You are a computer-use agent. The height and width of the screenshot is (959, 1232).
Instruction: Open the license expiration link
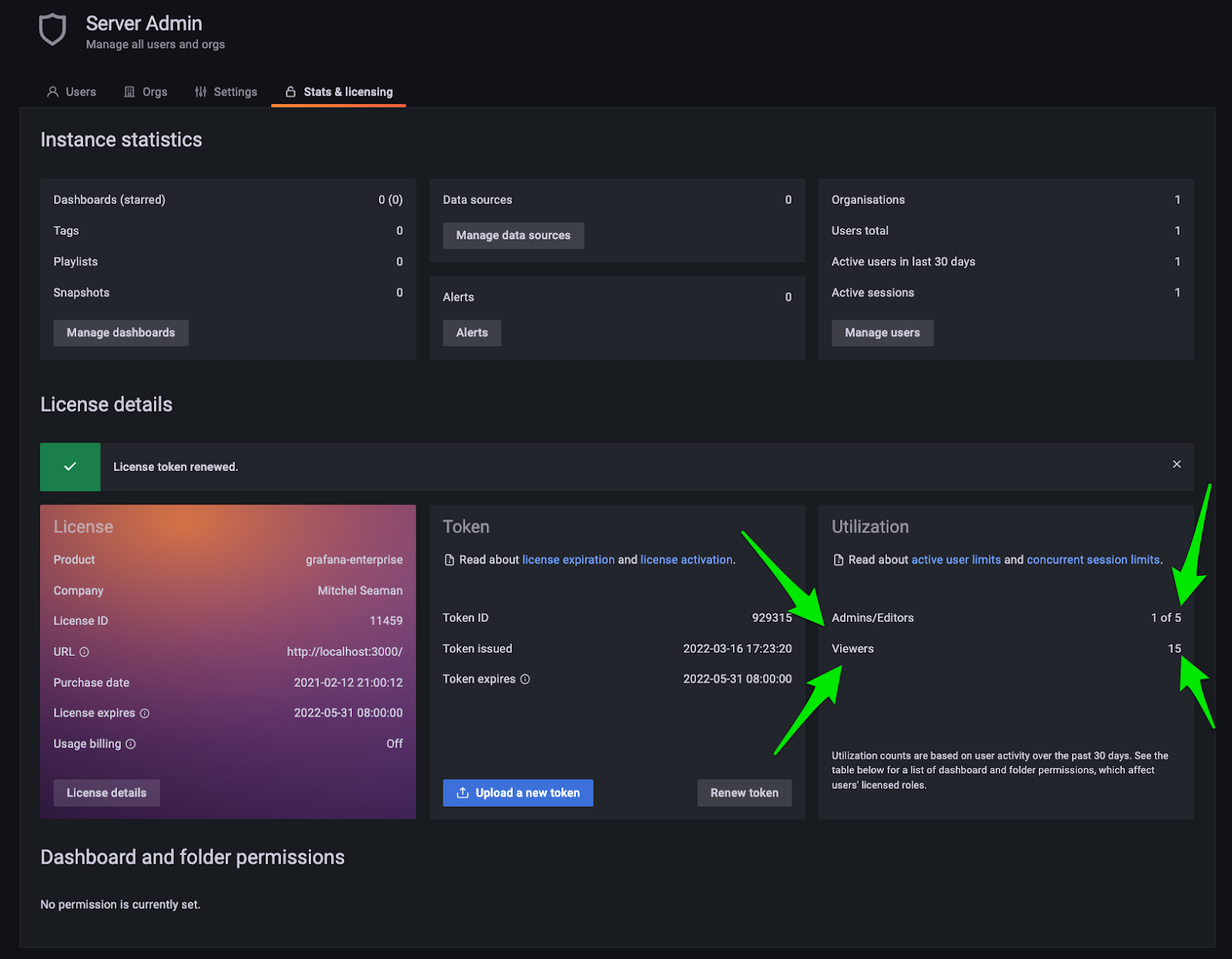pos(568,560)
